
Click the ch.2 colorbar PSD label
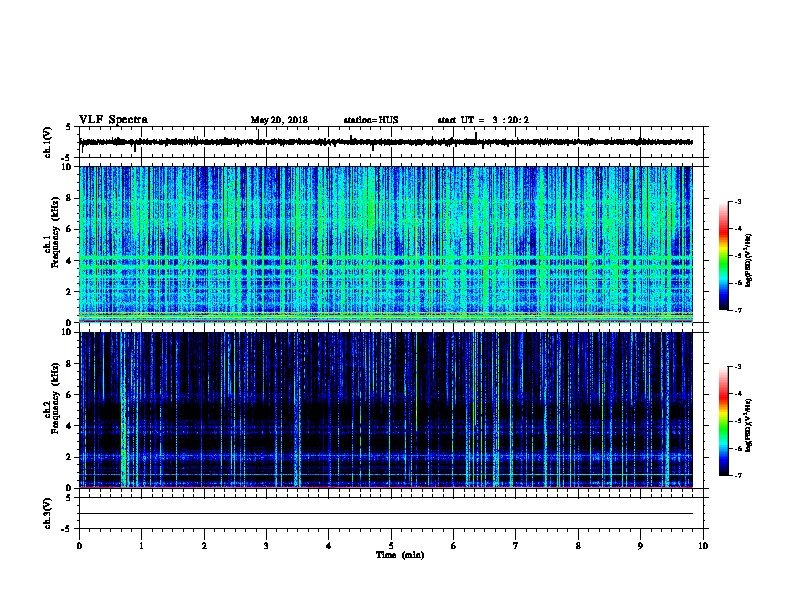[x=748, y=425]
